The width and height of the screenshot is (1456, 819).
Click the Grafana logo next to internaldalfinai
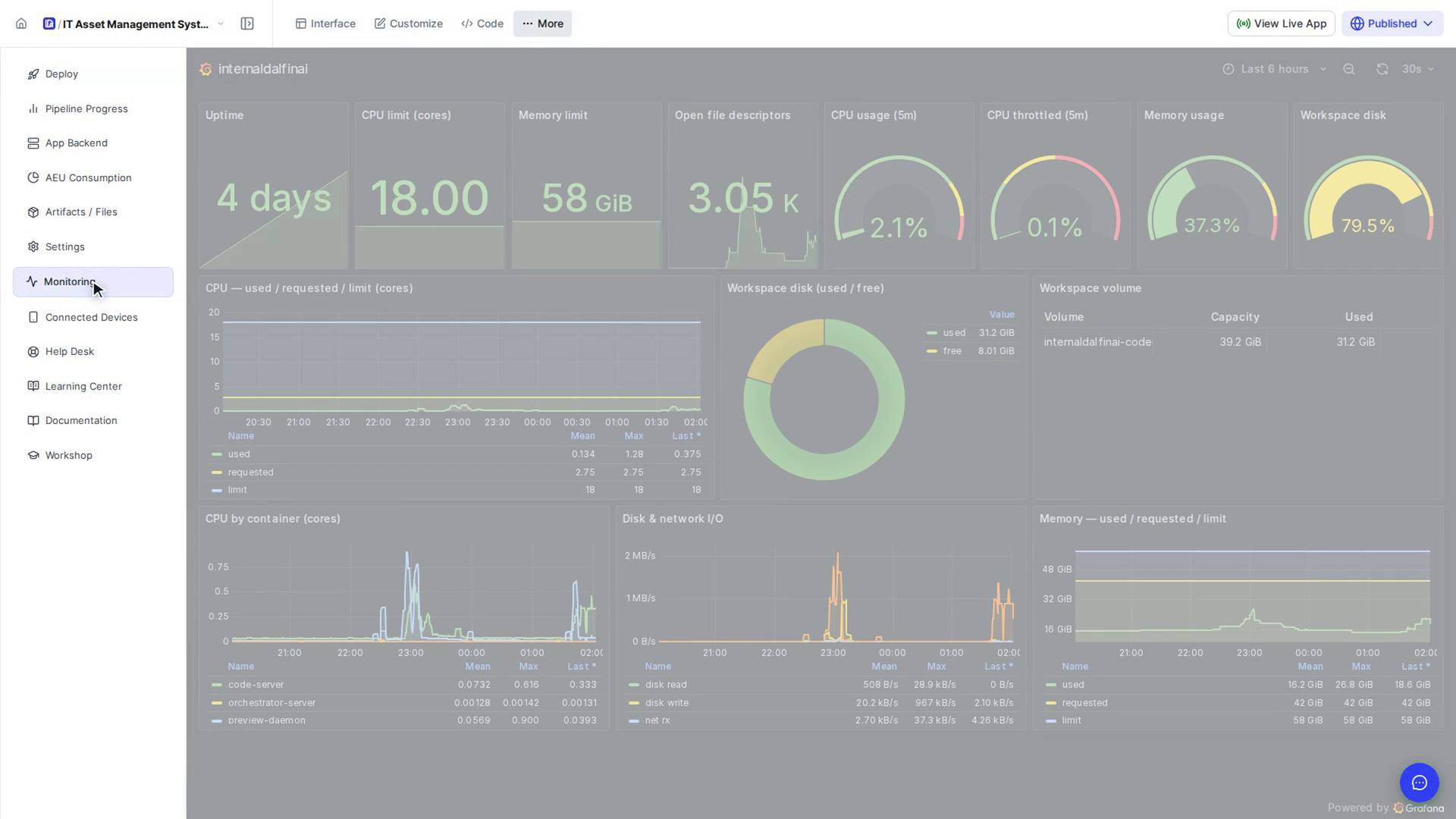(206, 70)
